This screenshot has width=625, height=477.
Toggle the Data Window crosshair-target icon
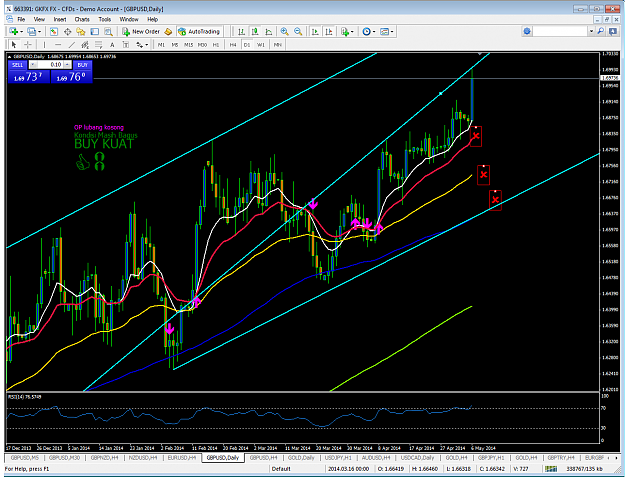pos(67,31)
